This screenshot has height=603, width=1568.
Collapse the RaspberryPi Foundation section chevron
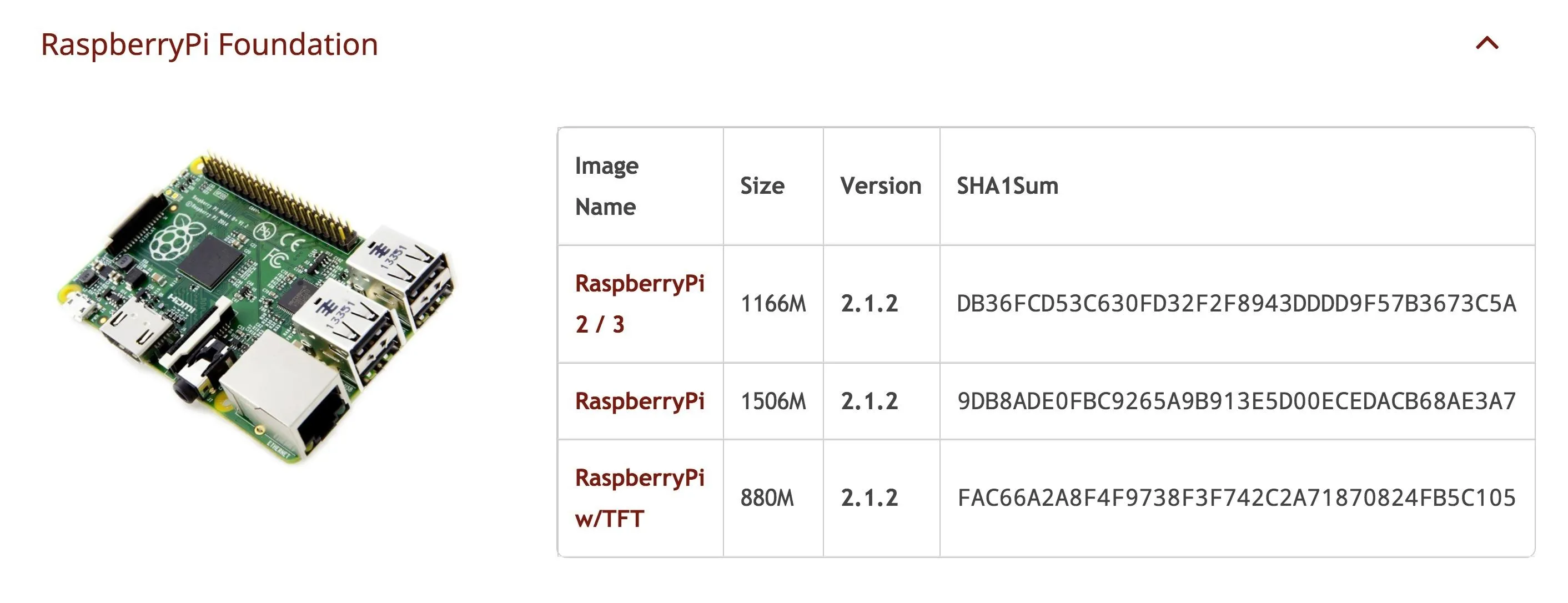[1487, 43]
